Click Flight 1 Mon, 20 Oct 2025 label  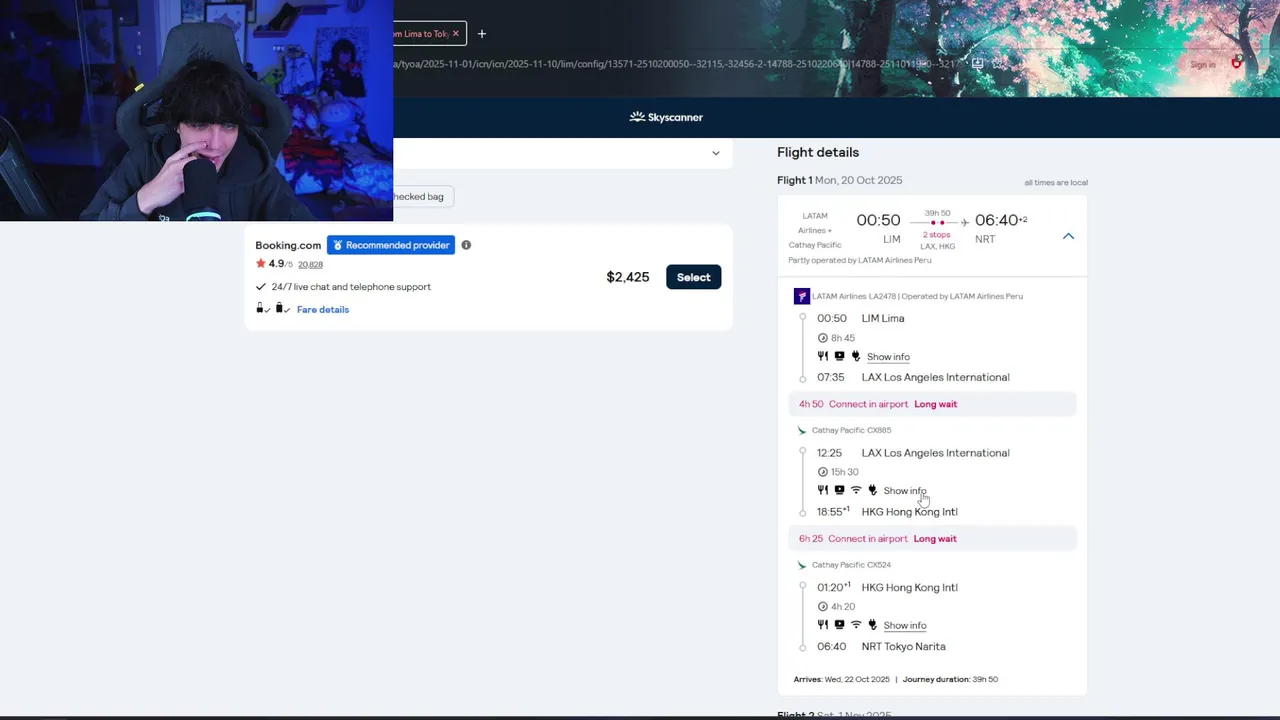click(x=839, y=180)
